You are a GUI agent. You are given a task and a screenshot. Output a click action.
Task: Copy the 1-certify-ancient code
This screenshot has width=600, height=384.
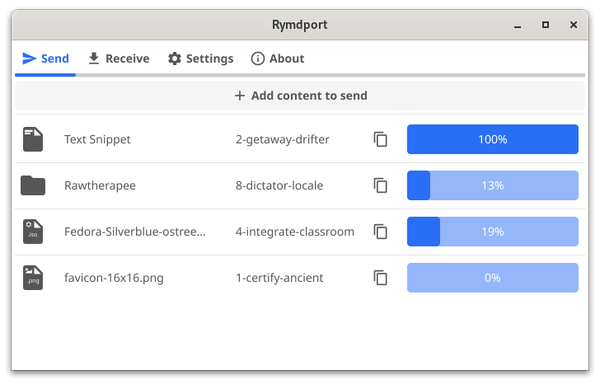coord(380,278)
